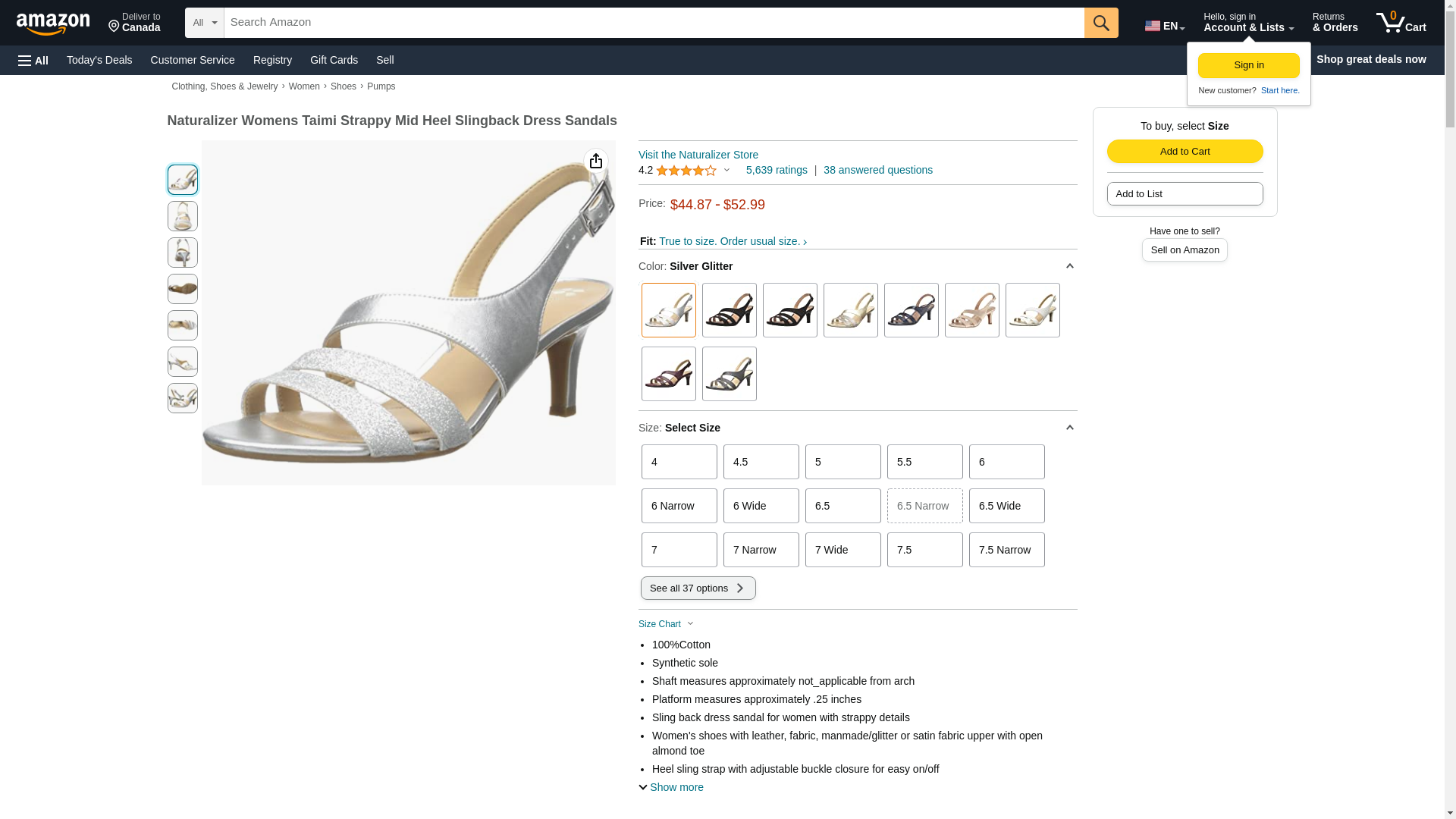
Task: Visit the Naturalizer Store link
Action: point(698,155)
